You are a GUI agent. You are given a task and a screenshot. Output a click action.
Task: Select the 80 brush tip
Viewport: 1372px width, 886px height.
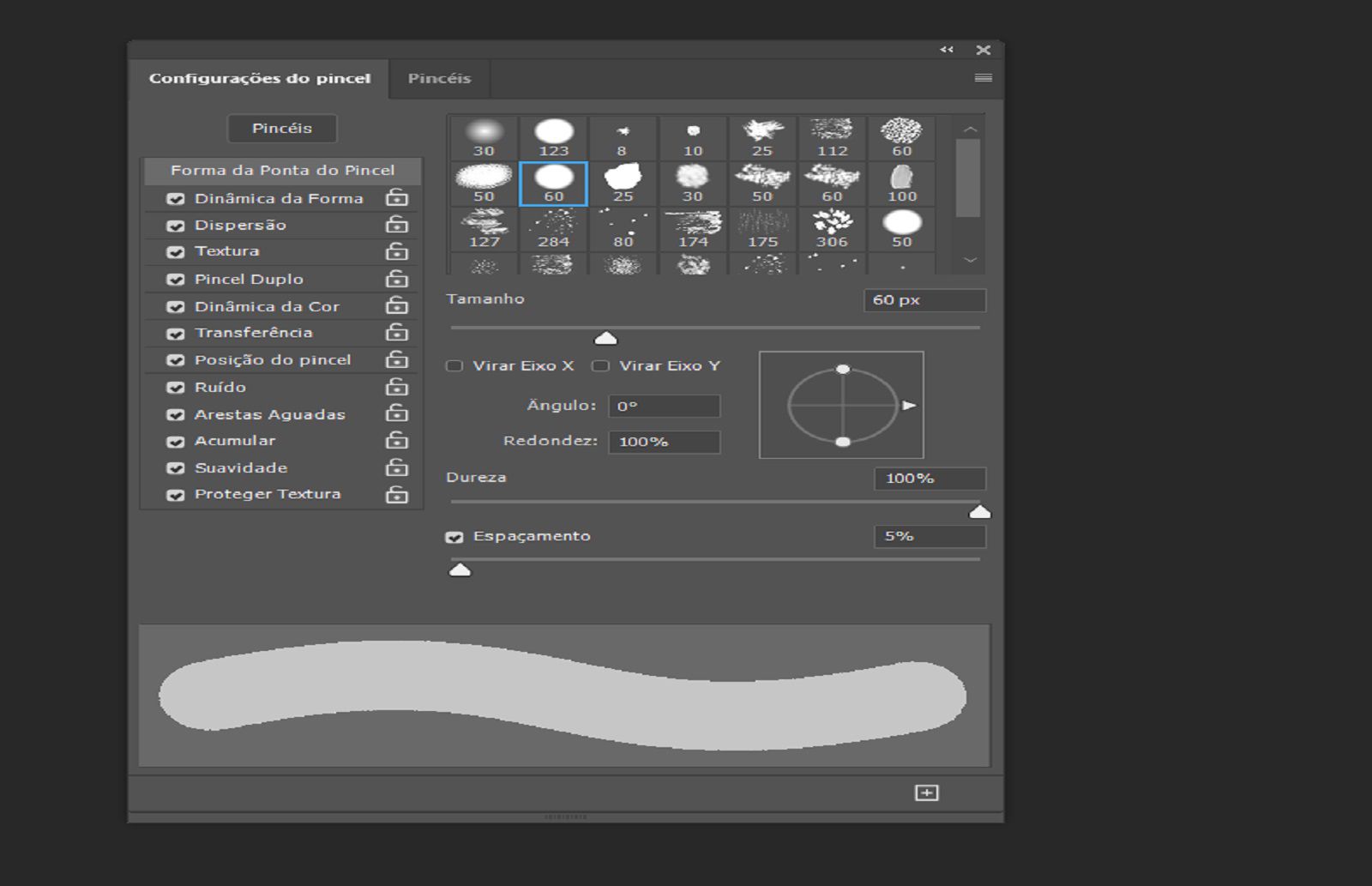click(623, 229)
